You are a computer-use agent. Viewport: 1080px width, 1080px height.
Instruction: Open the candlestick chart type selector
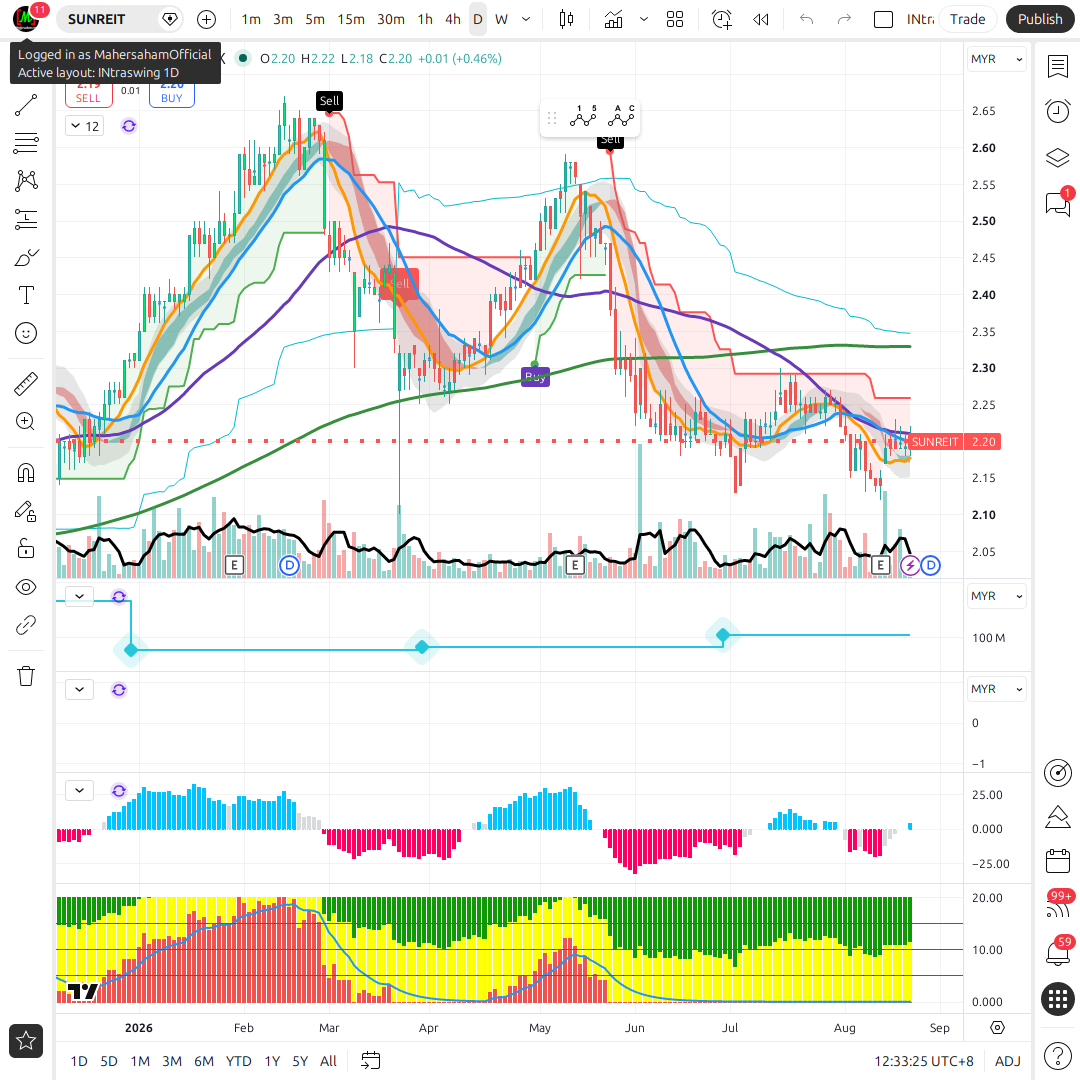(x=566, y=19)
